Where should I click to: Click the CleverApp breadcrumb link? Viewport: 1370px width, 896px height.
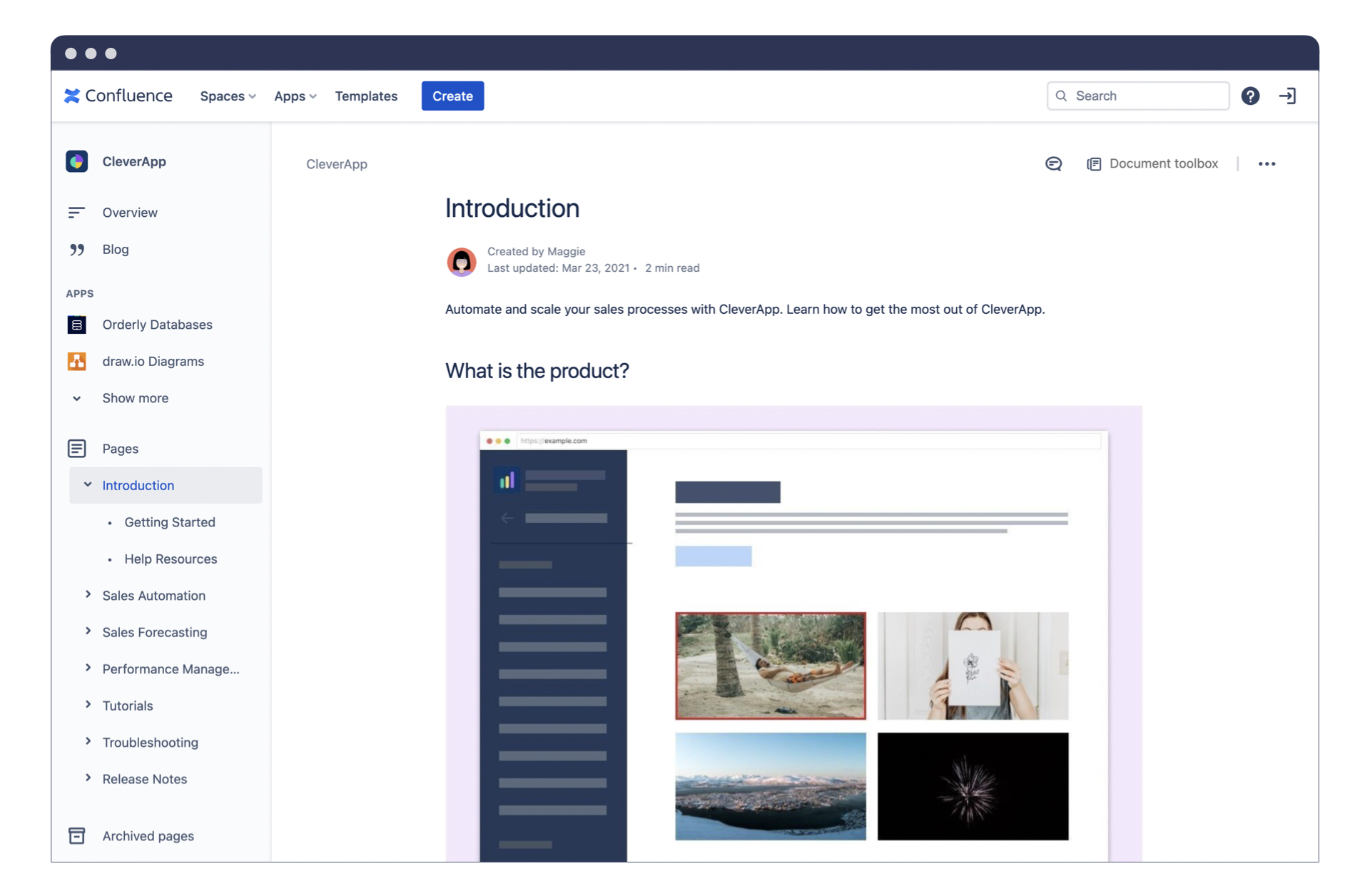(x=337, y=164)
